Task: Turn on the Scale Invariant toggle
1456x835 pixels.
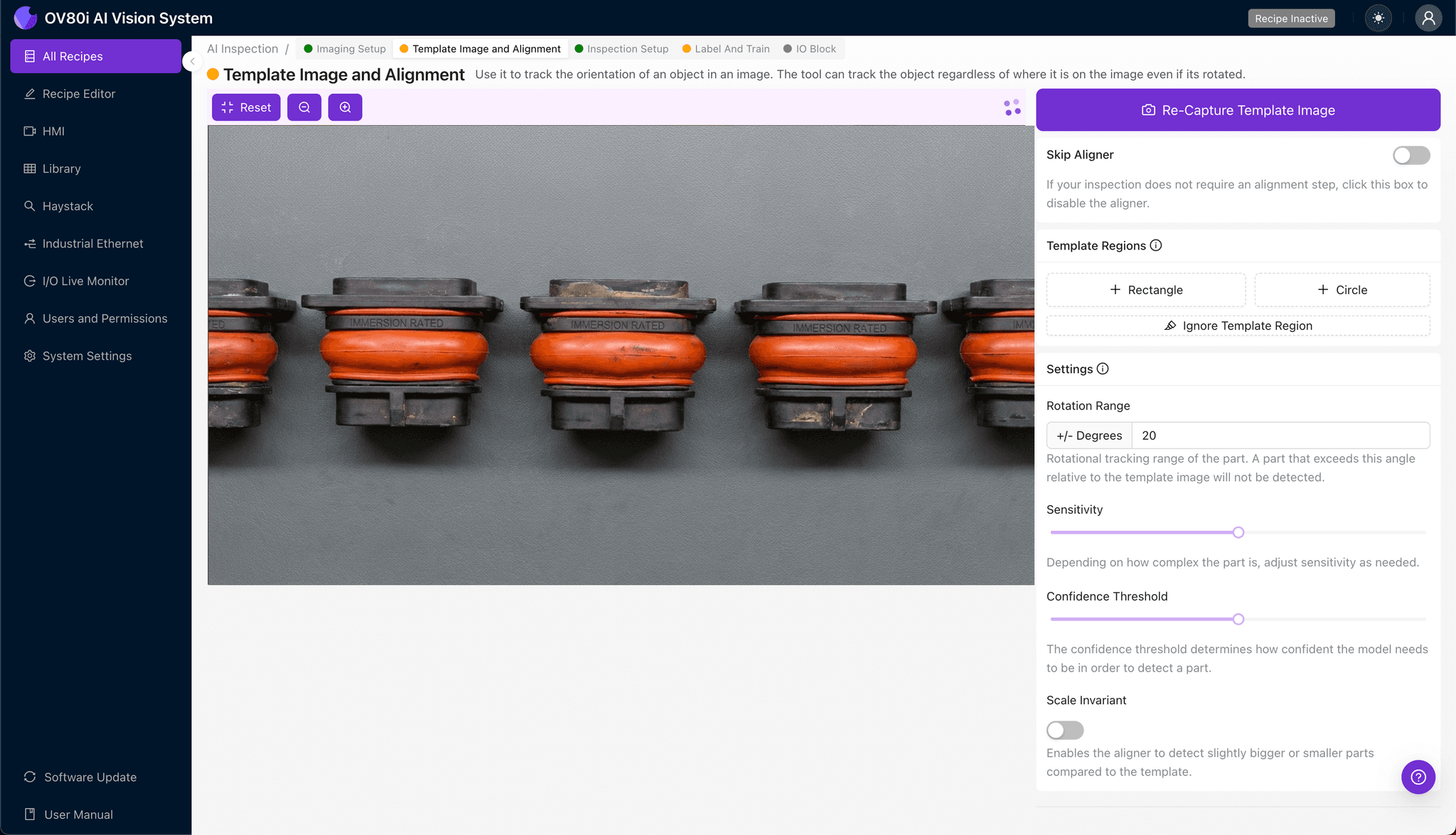Action: (x=1064, y=730)
